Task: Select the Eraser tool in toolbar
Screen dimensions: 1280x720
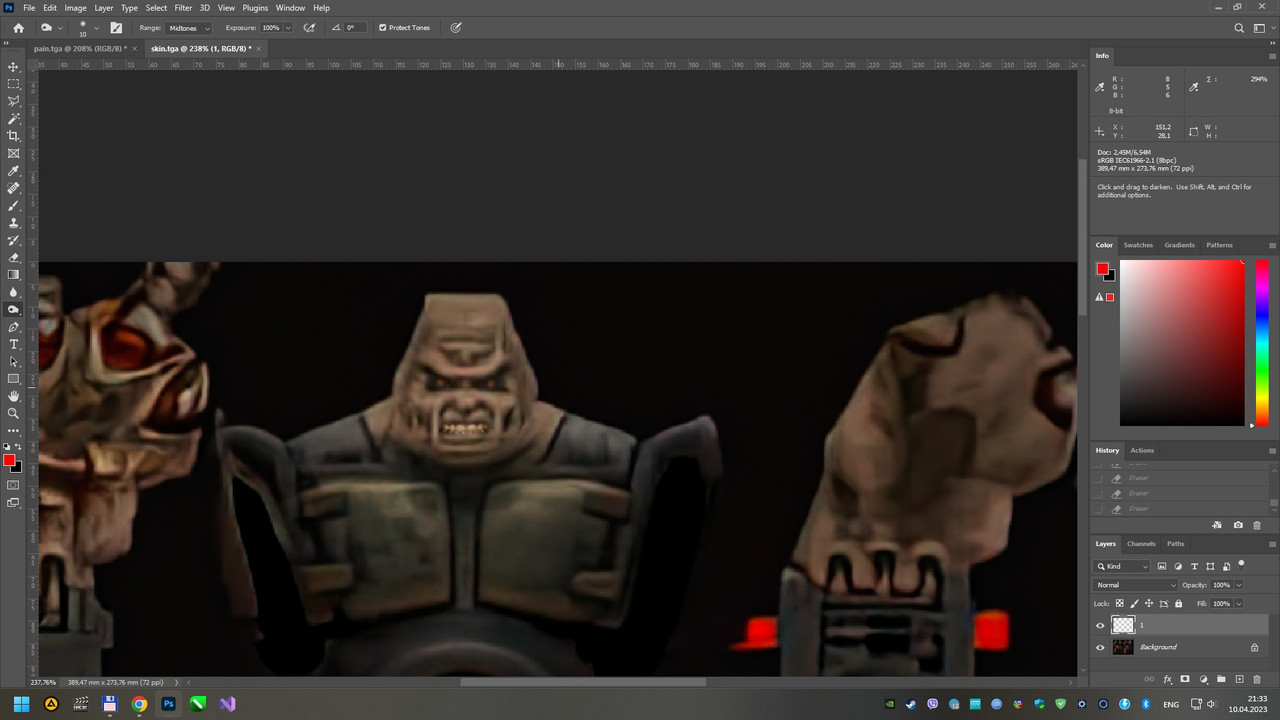Action: pyautogui.click(x=13, y=257)
